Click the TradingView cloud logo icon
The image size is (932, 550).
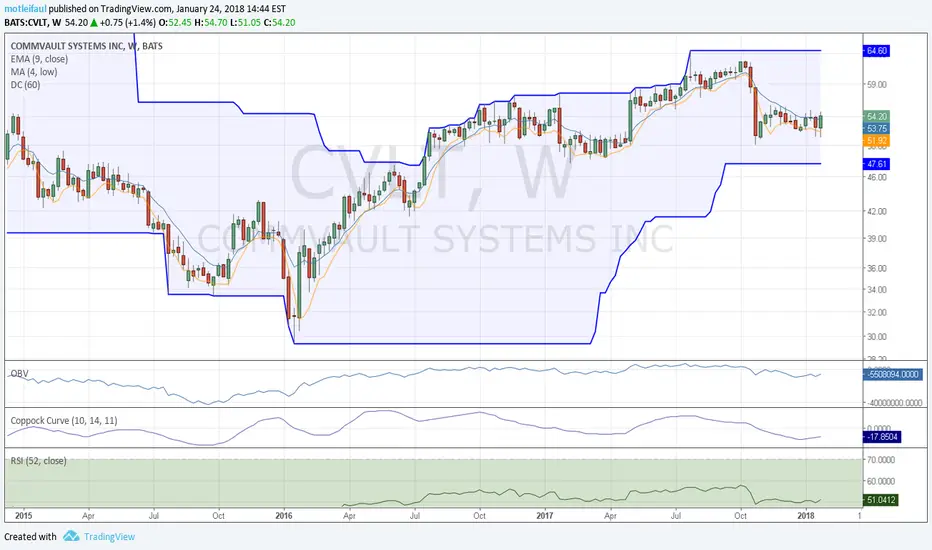[x=71, y=536]
